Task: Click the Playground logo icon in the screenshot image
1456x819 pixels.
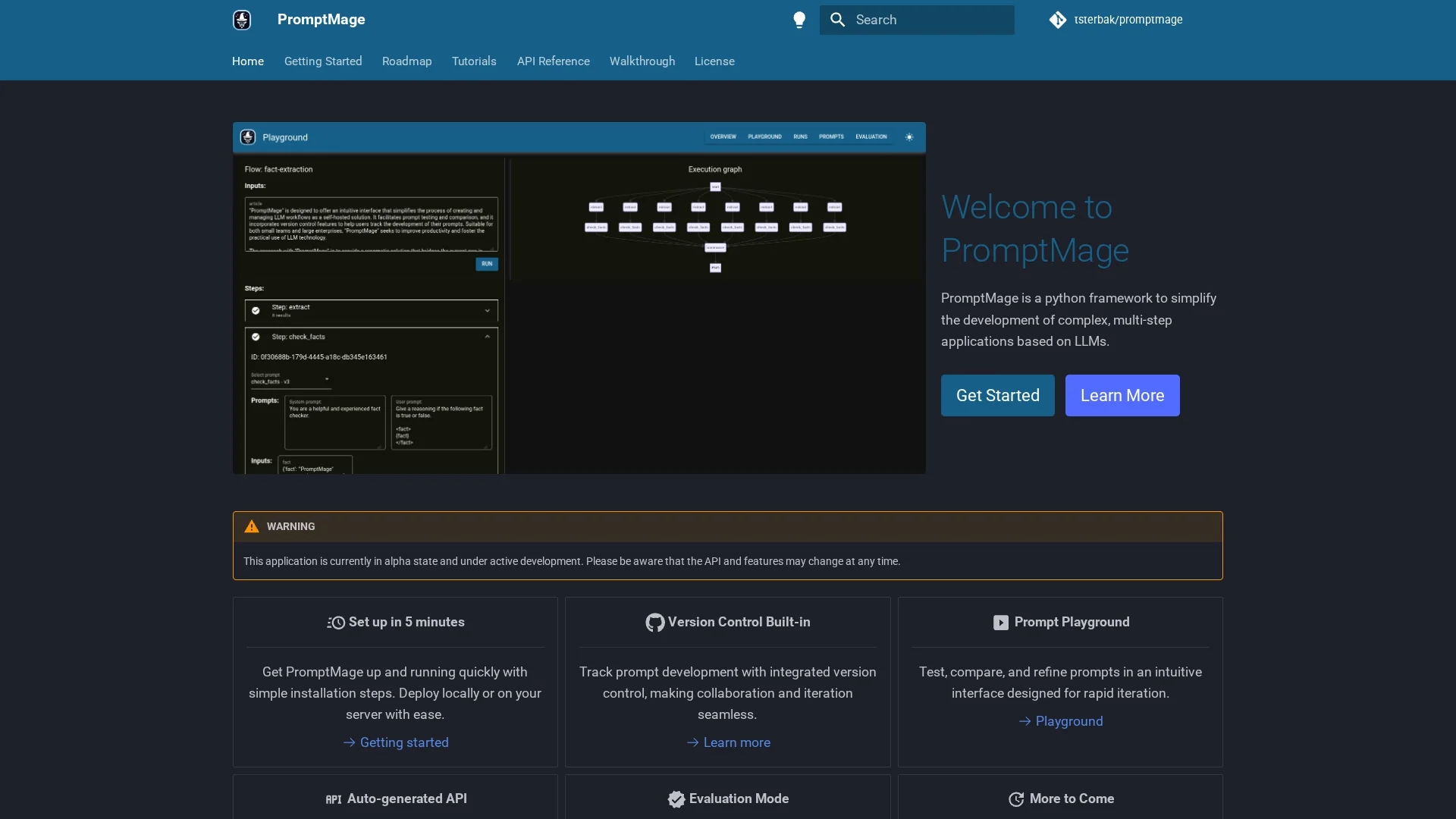Action: tap(248, 137)
